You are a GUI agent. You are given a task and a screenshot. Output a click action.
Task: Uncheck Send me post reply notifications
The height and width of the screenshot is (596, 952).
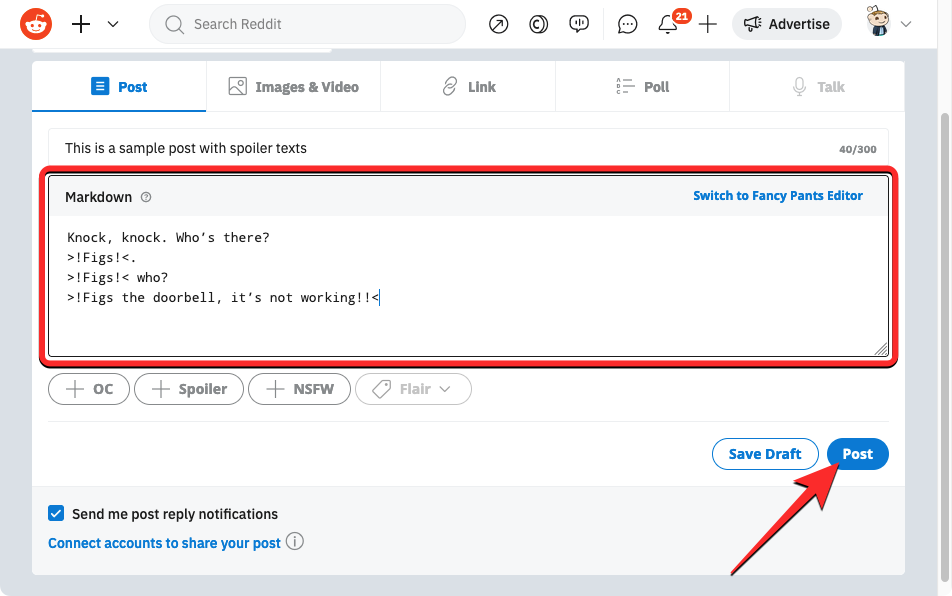[x=56, y=514]
